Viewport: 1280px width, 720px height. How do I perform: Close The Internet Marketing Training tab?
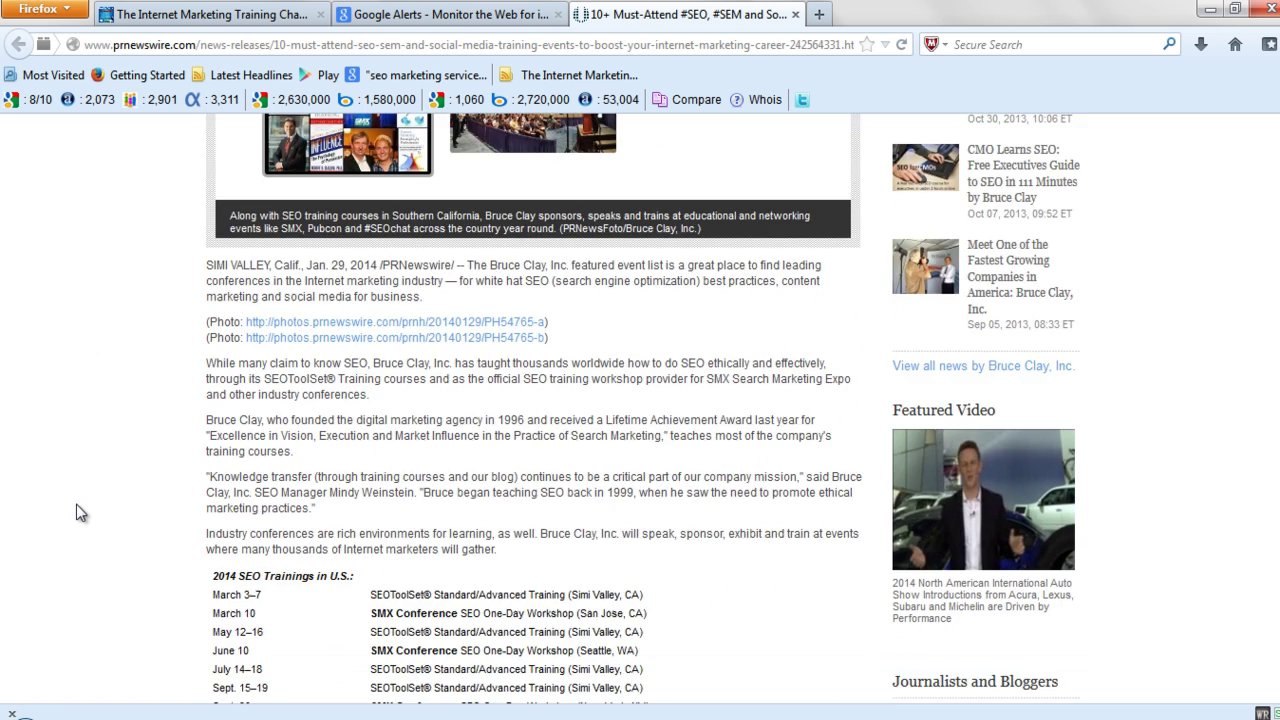pyautogui.click(x=320, y=14)
